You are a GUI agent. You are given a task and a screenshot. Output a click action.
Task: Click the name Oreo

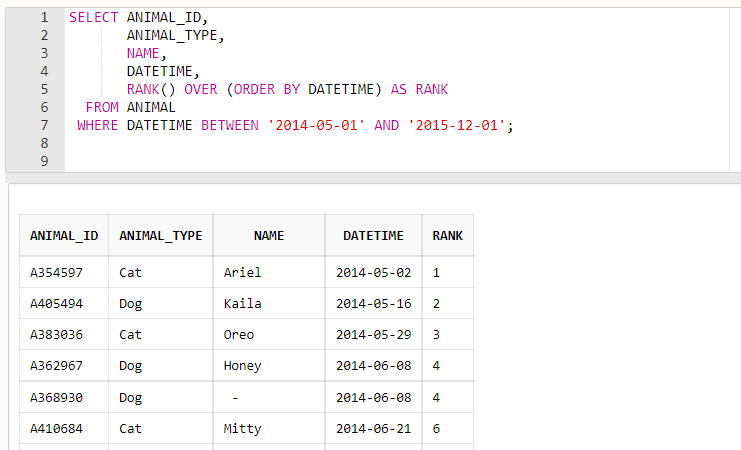239,335
